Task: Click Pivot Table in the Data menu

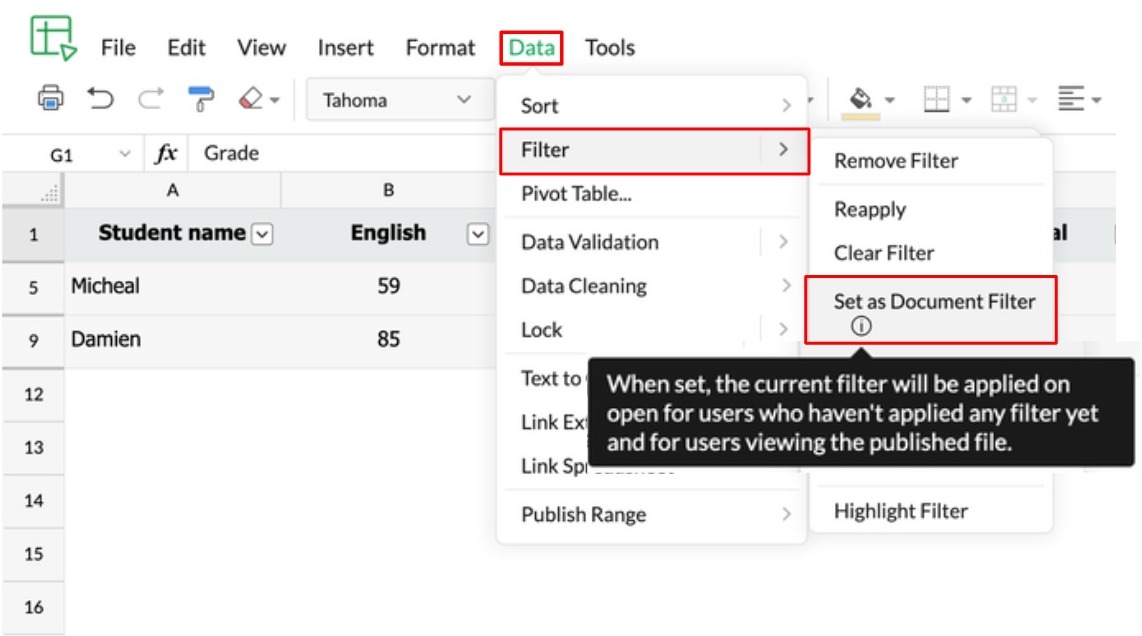Action: (576, 194)
